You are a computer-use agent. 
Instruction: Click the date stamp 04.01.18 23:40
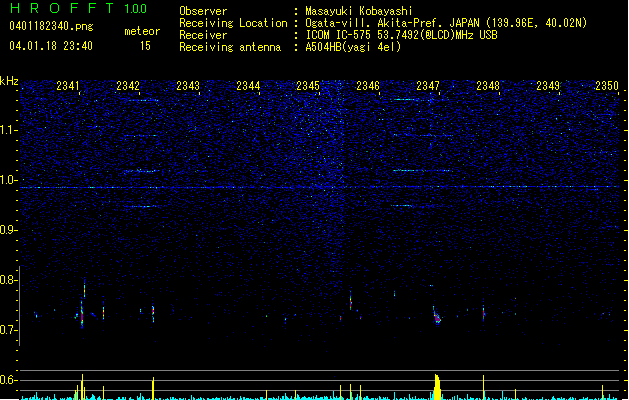[51, 46]
